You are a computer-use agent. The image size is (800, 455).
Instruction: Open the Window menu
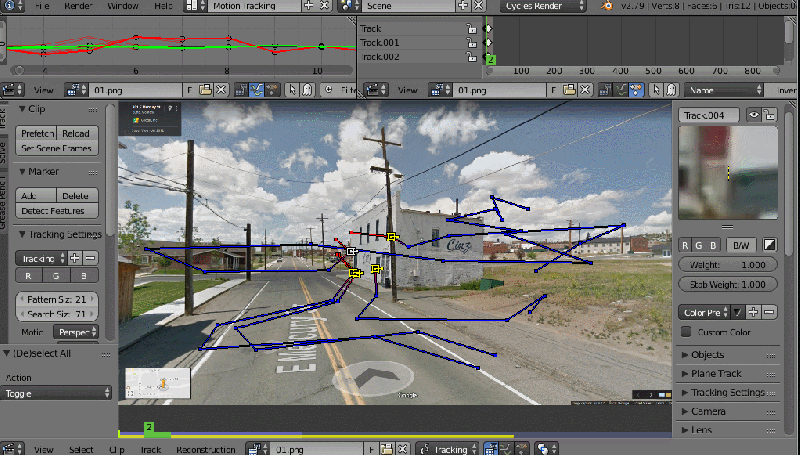[x=122, y=6]
